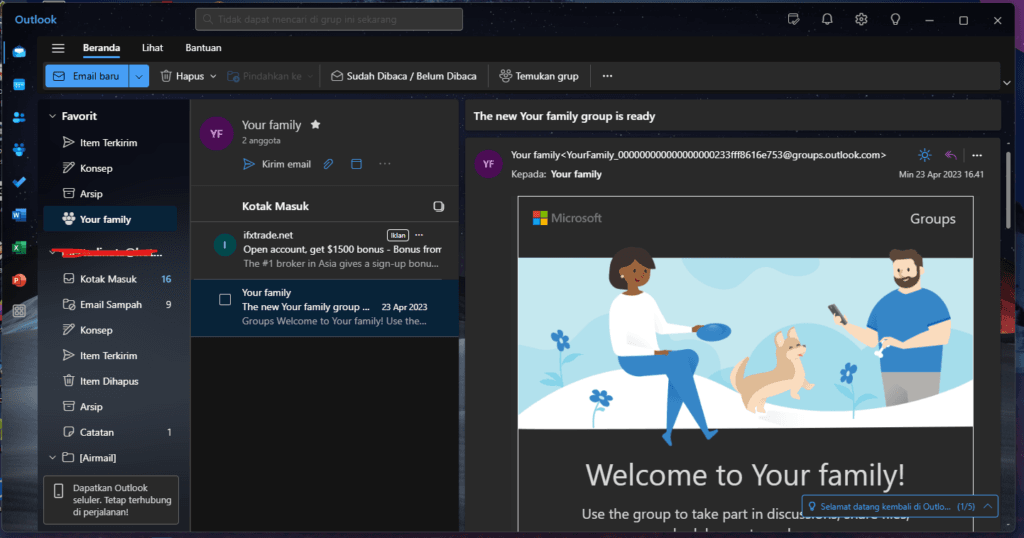Open the To Do checkmark app
Screen dimensions: 1024x538
click(x=19, y=182)
